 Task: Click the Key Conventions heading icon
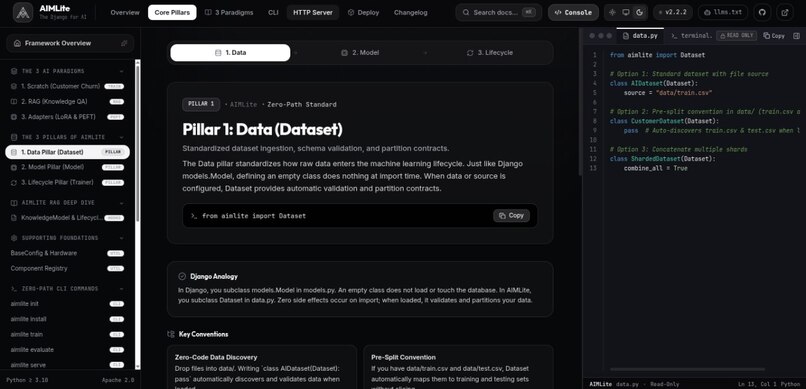click(171, 334)
